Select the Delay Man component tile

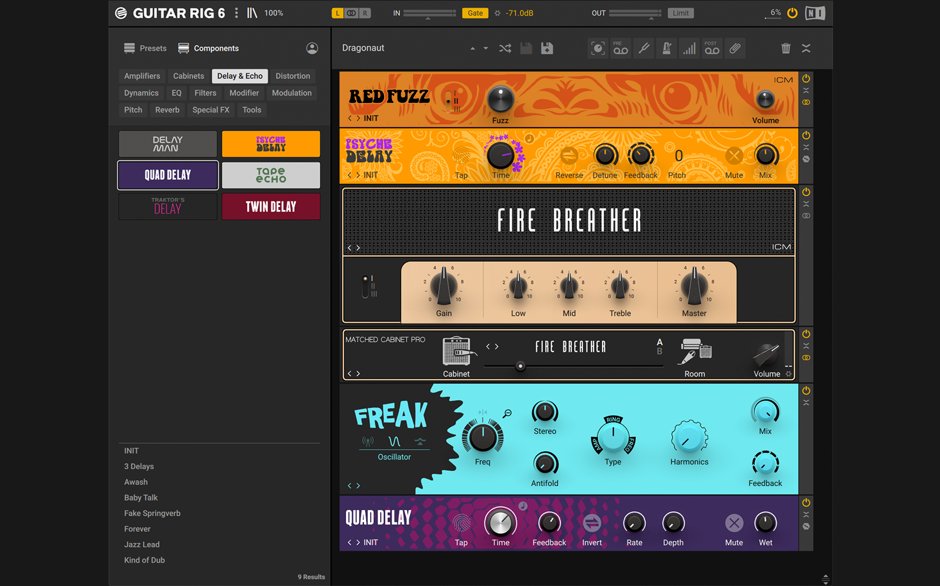pos(168,144)
